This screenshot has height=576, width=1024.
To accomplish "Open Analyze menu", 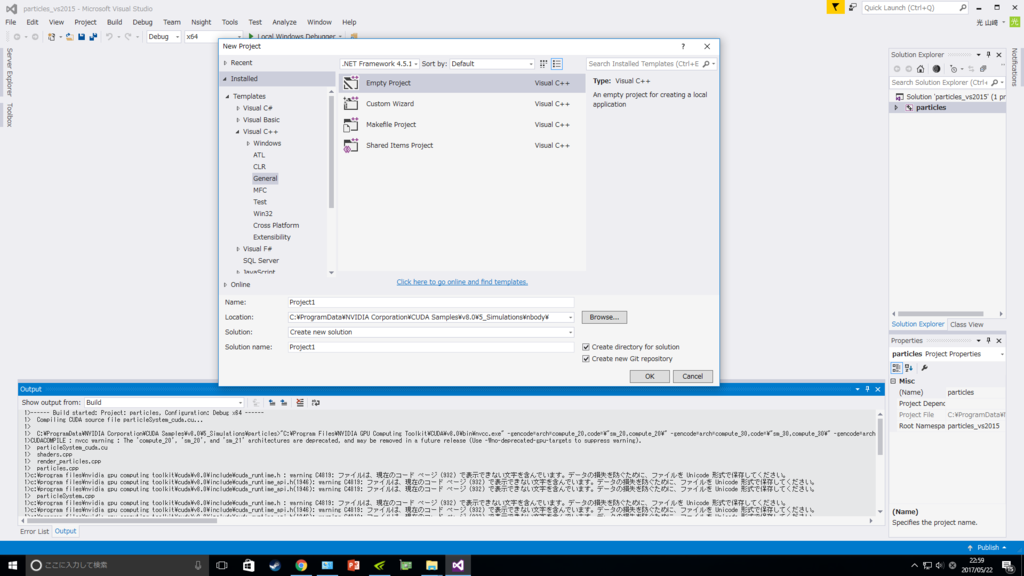I will tap(284, 22).
